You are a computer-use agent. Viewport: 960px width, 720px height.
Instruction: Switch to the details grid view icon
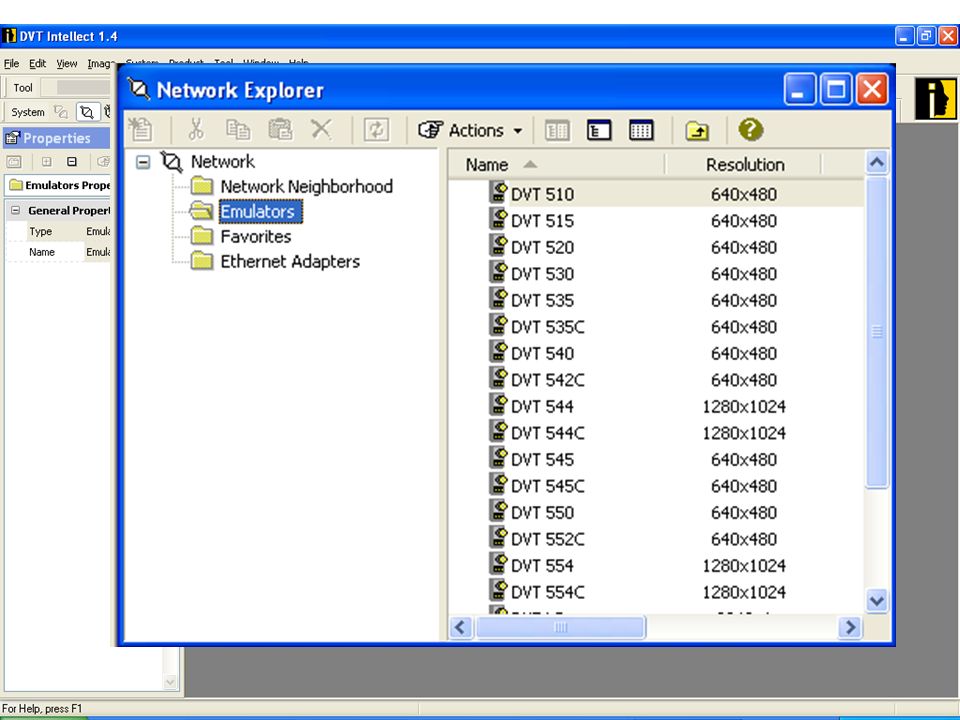641,130
